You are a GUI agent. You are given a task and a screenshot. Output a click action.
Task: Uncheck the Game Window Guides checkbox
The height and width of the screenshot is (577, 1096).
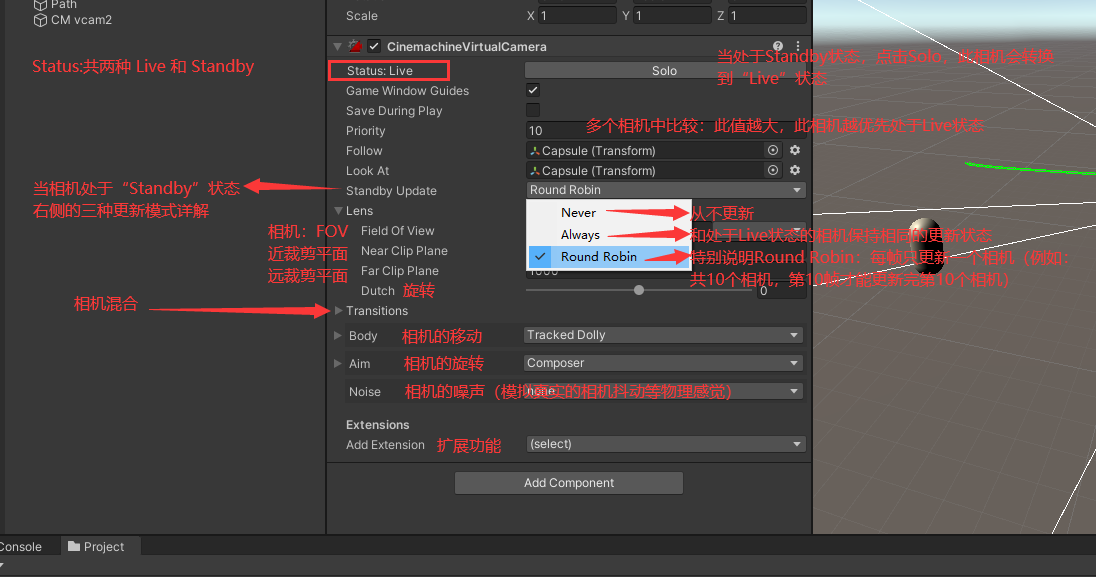coord(533,90)
